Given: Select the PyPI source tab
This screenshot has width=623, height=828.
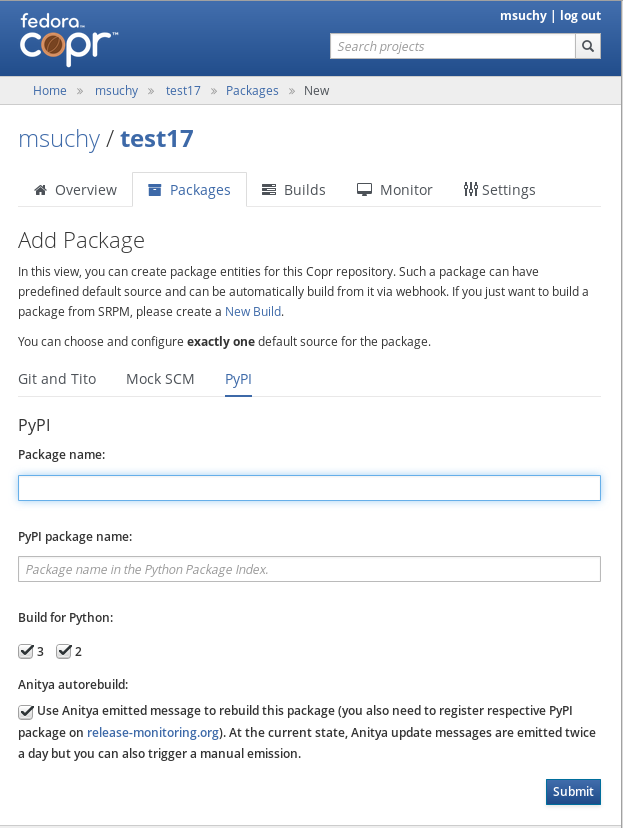Looking at the screenshot, I should (238, 379).
